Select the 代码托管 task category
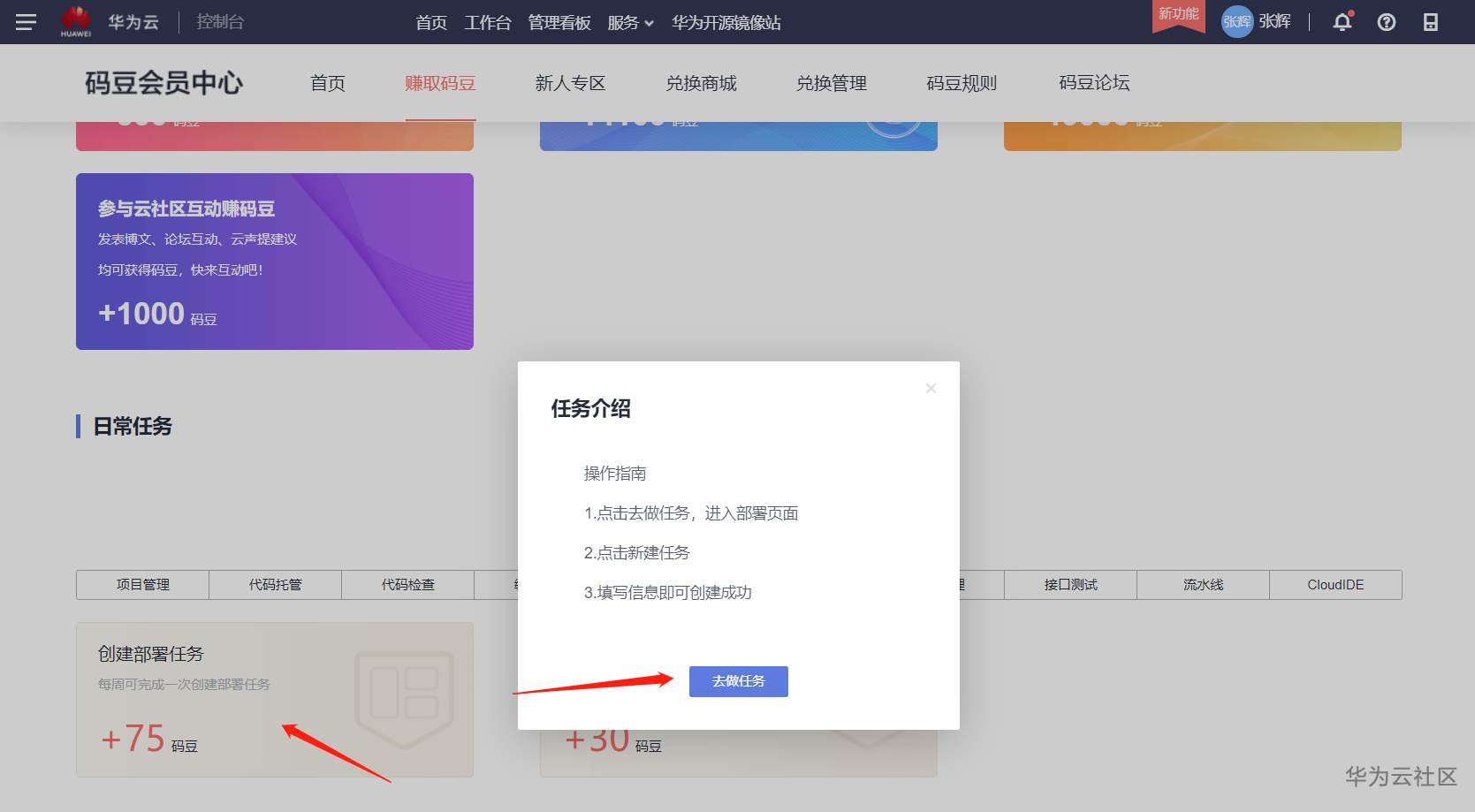The height and width of the screenshot is (812, 1475). pos(276,585)
